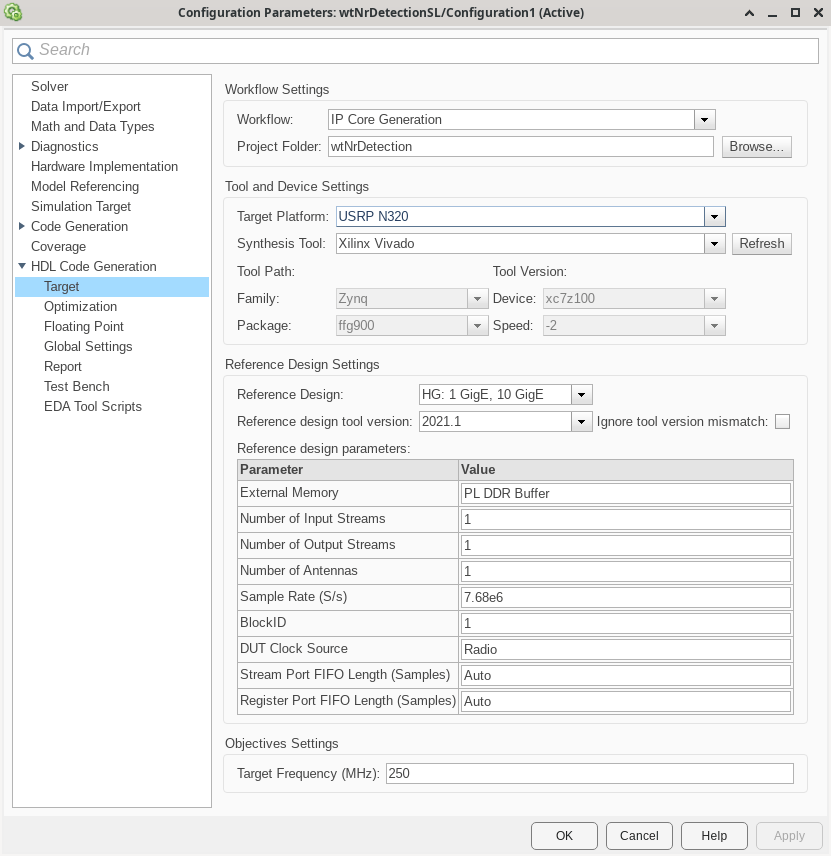
Task: Open the disabled Speed dropdown
Action: pyautogui.click(x=714, y=326)
